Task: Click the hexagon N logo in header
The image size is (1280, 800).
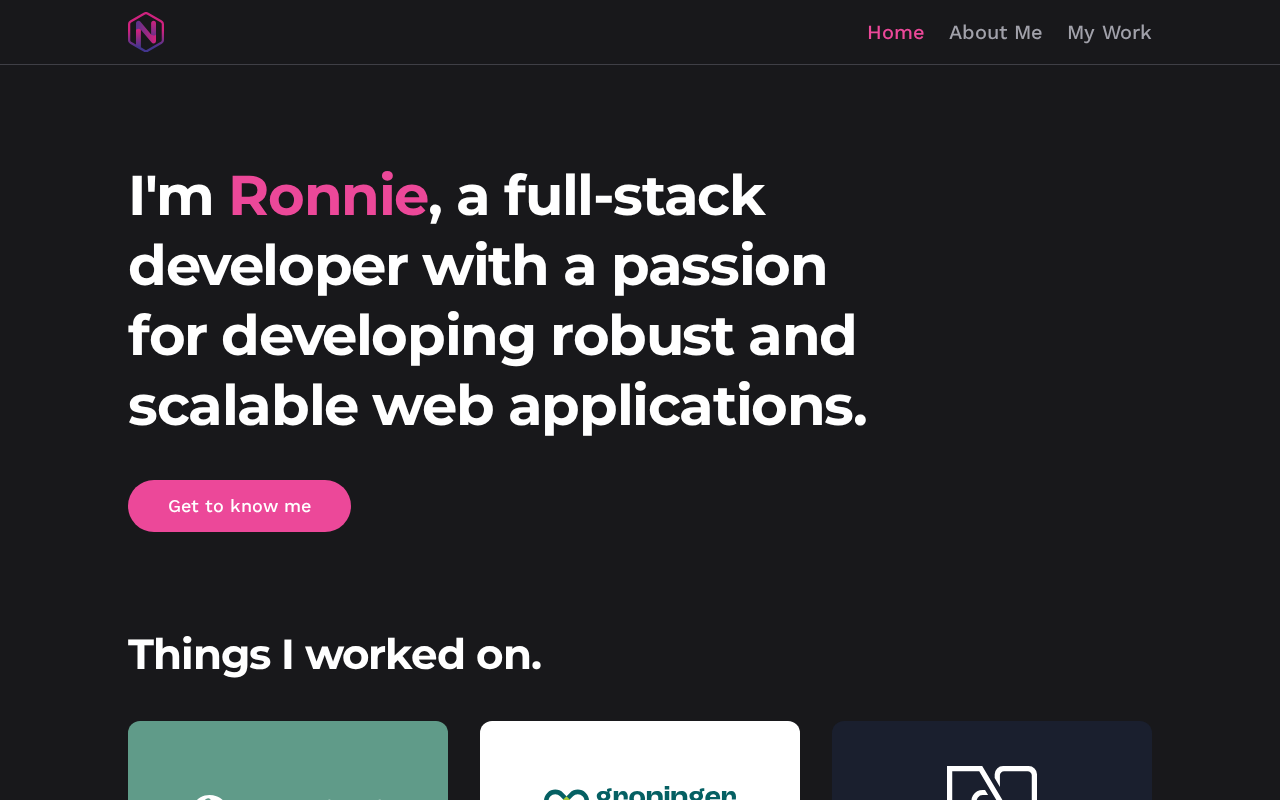Action: 146,32
